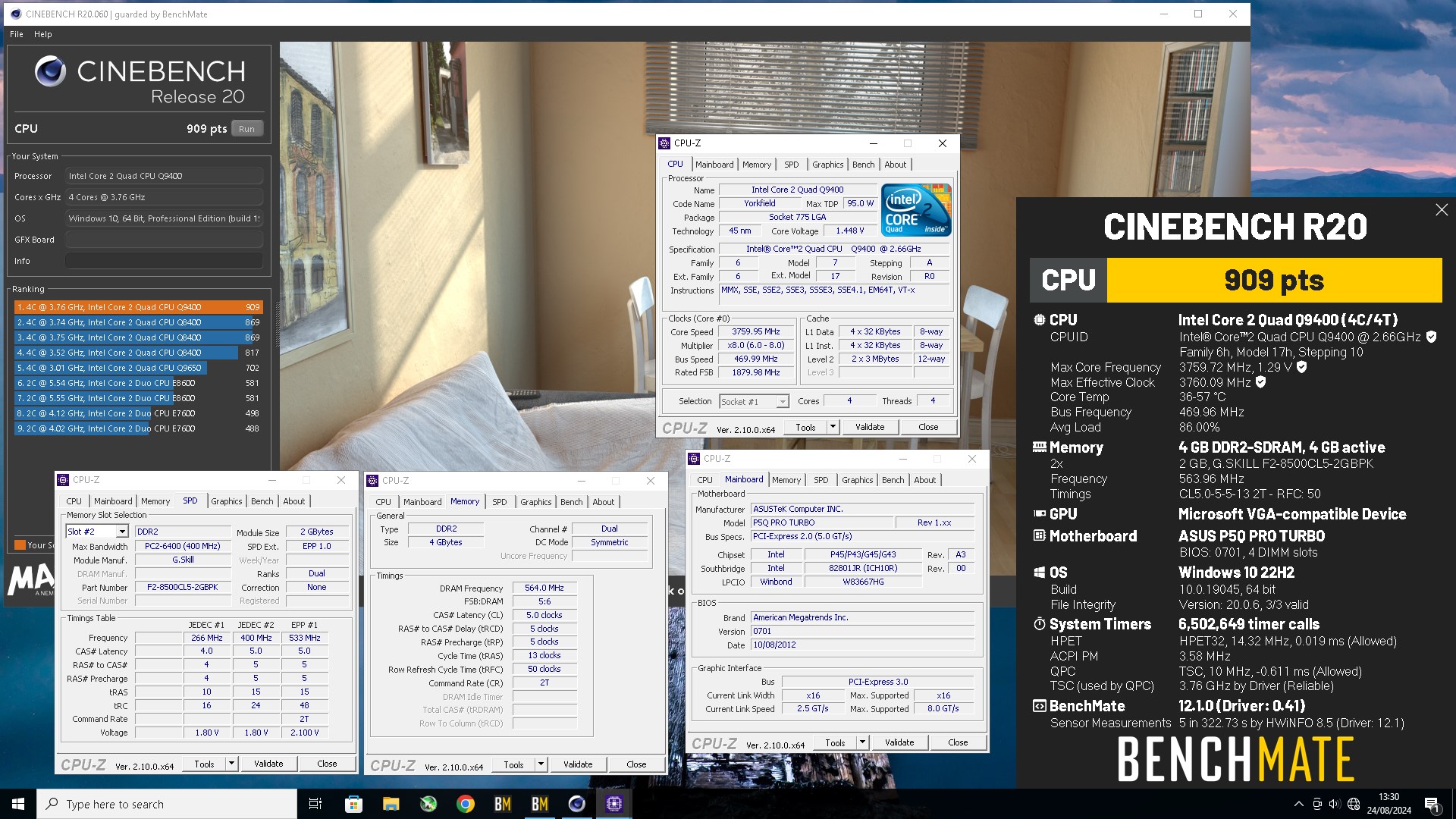Select ranking row 4 Q8400 817
Viewport: 1456px width, 819px height.
point(138,353)
